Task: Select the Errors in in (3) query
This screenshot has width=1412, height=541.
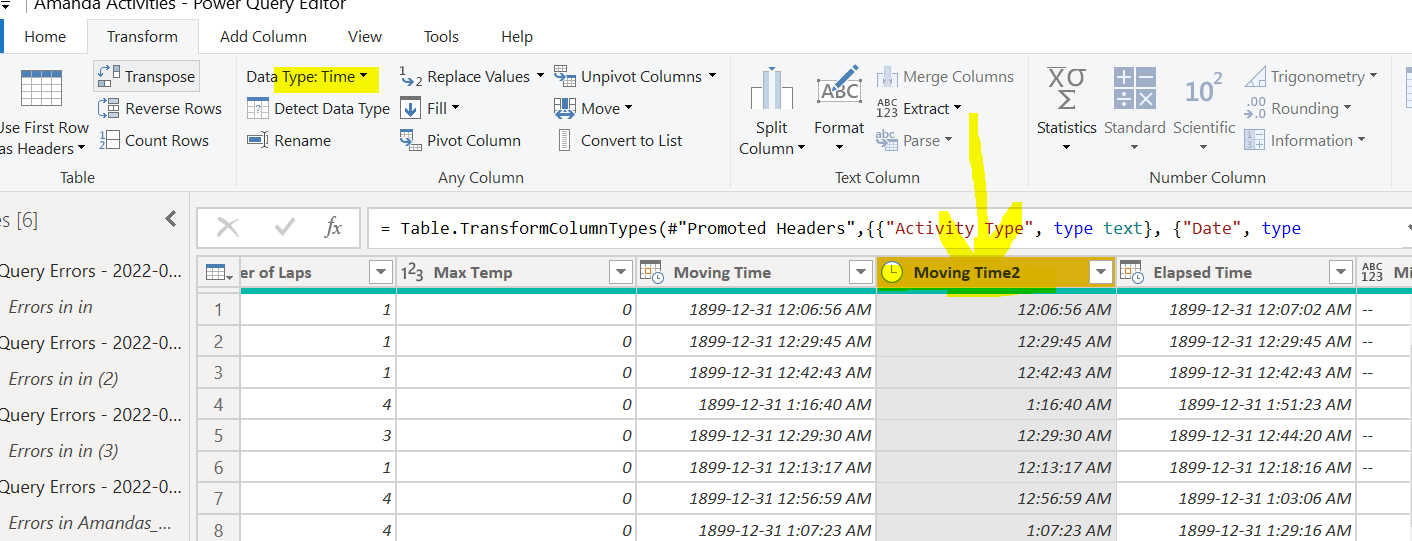Action: (x=64, y=451)
